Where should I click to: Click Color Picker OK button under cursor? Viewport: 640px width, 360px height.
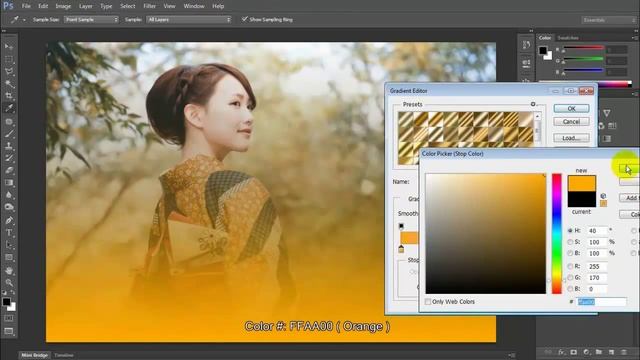click(629, 169)
